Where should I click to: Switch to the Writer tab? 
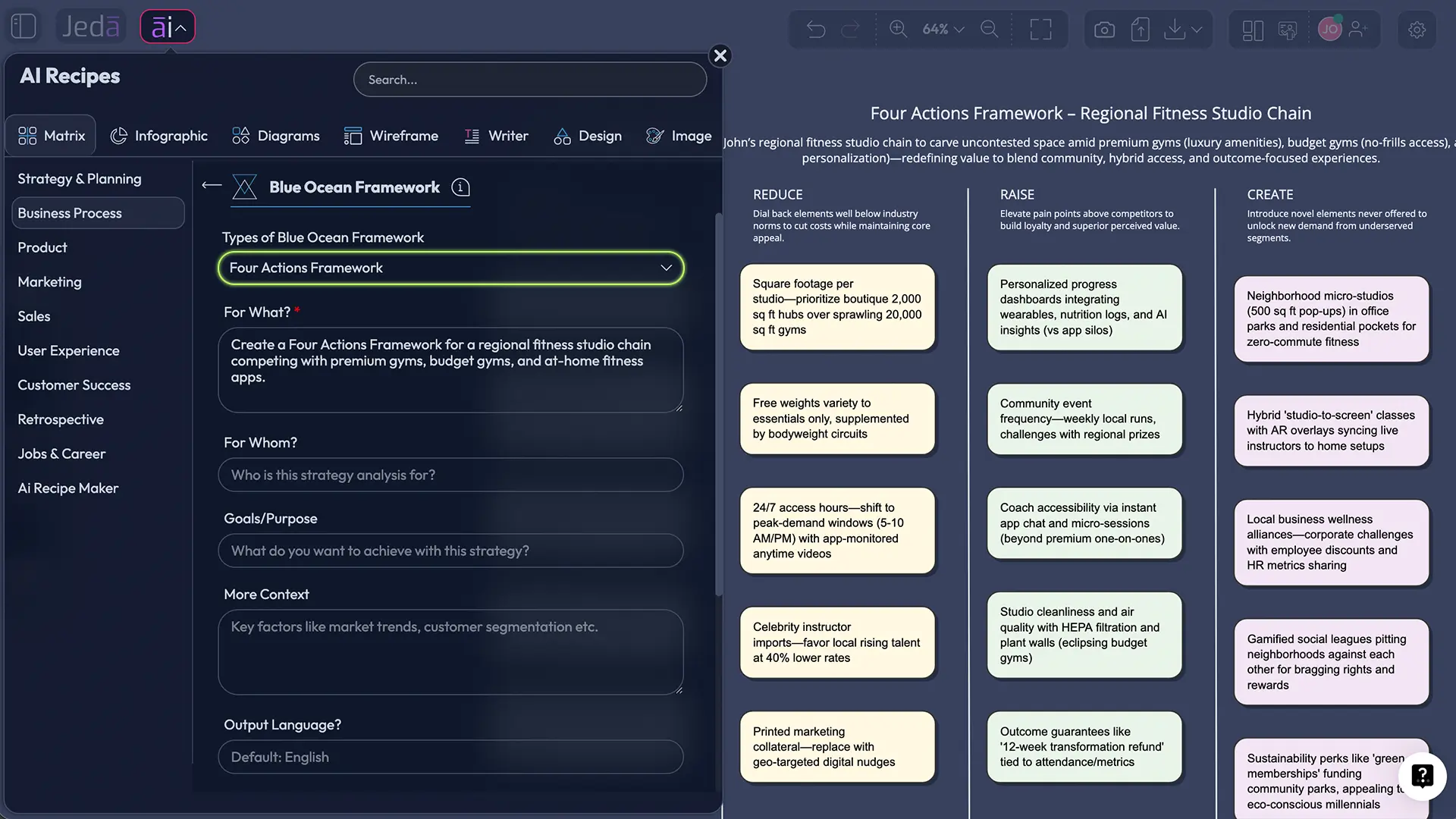coord(496,136)
